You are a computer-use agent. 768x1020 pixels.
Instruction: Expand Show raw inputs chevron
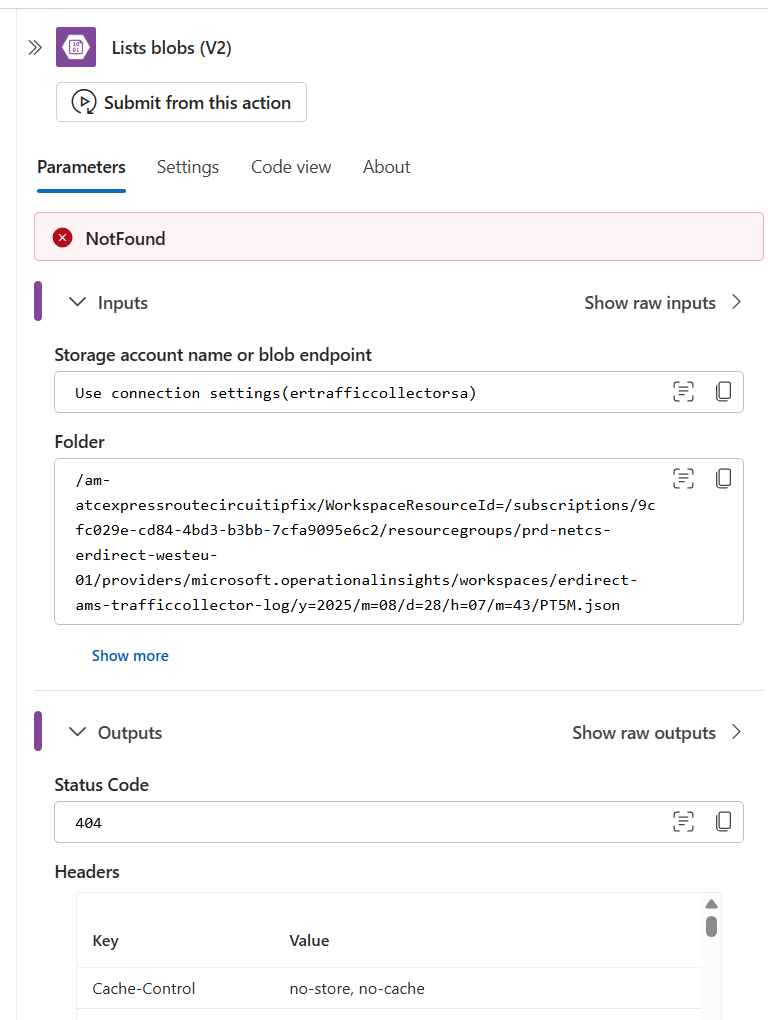pyautogui.click(x=737, y=302)
